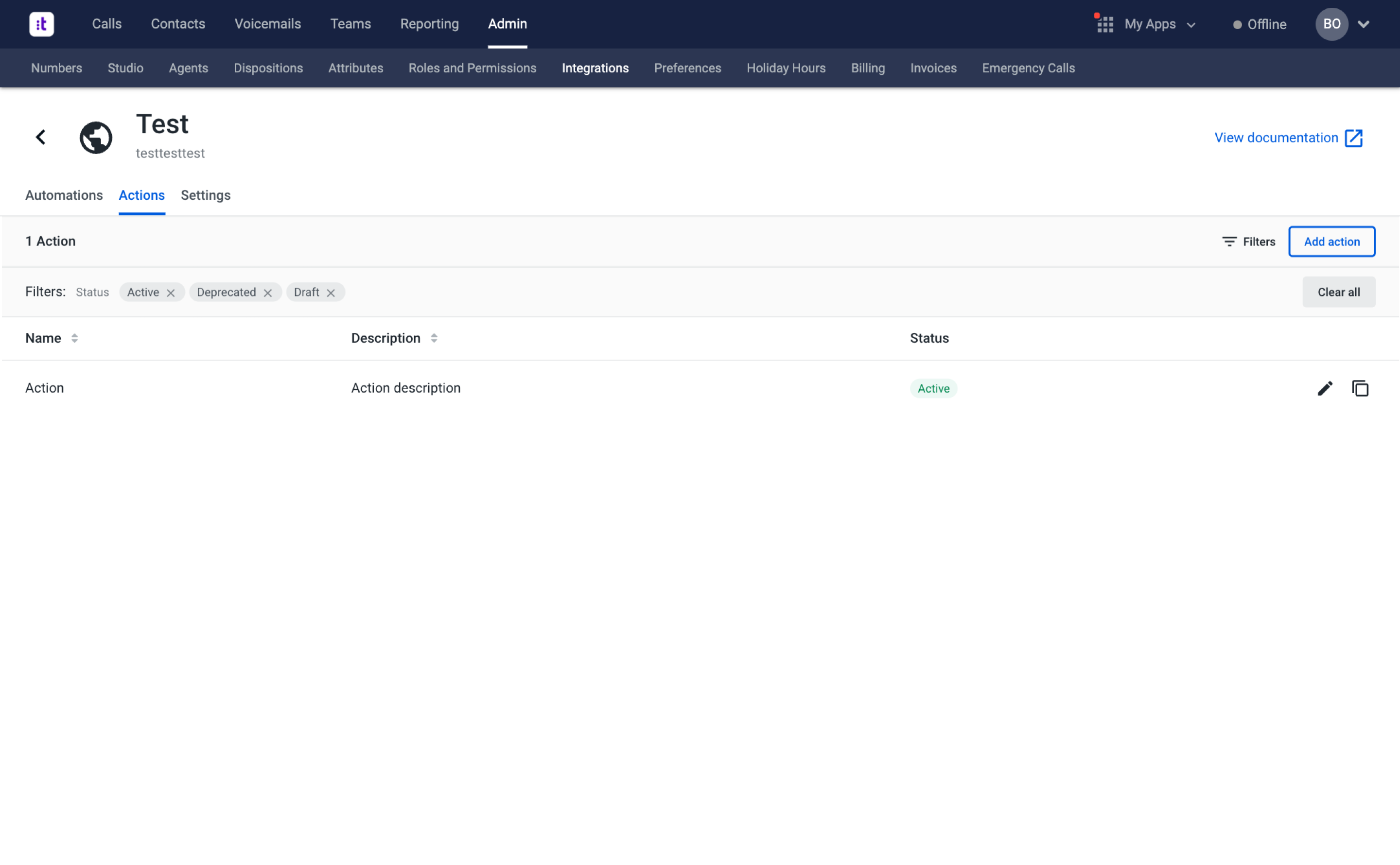Open the My Apps grid icon

coord(1105,25)
